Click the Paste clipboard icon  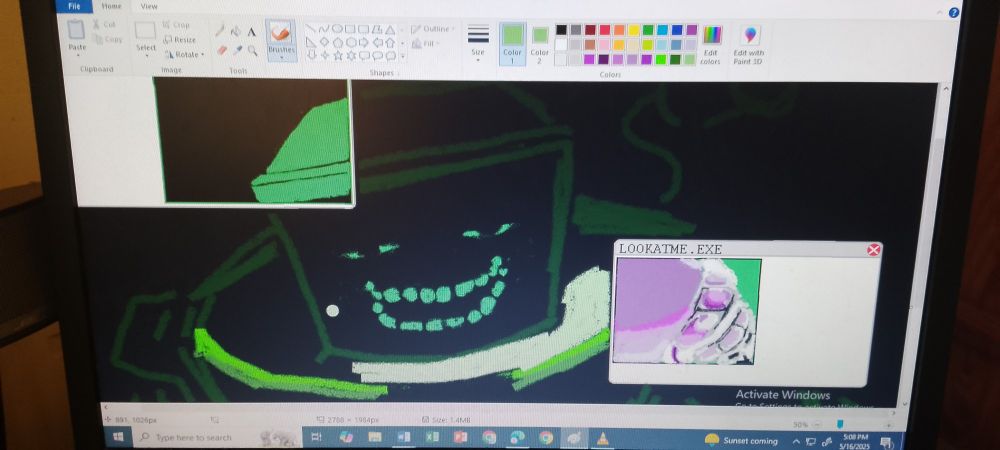(77, 30)
